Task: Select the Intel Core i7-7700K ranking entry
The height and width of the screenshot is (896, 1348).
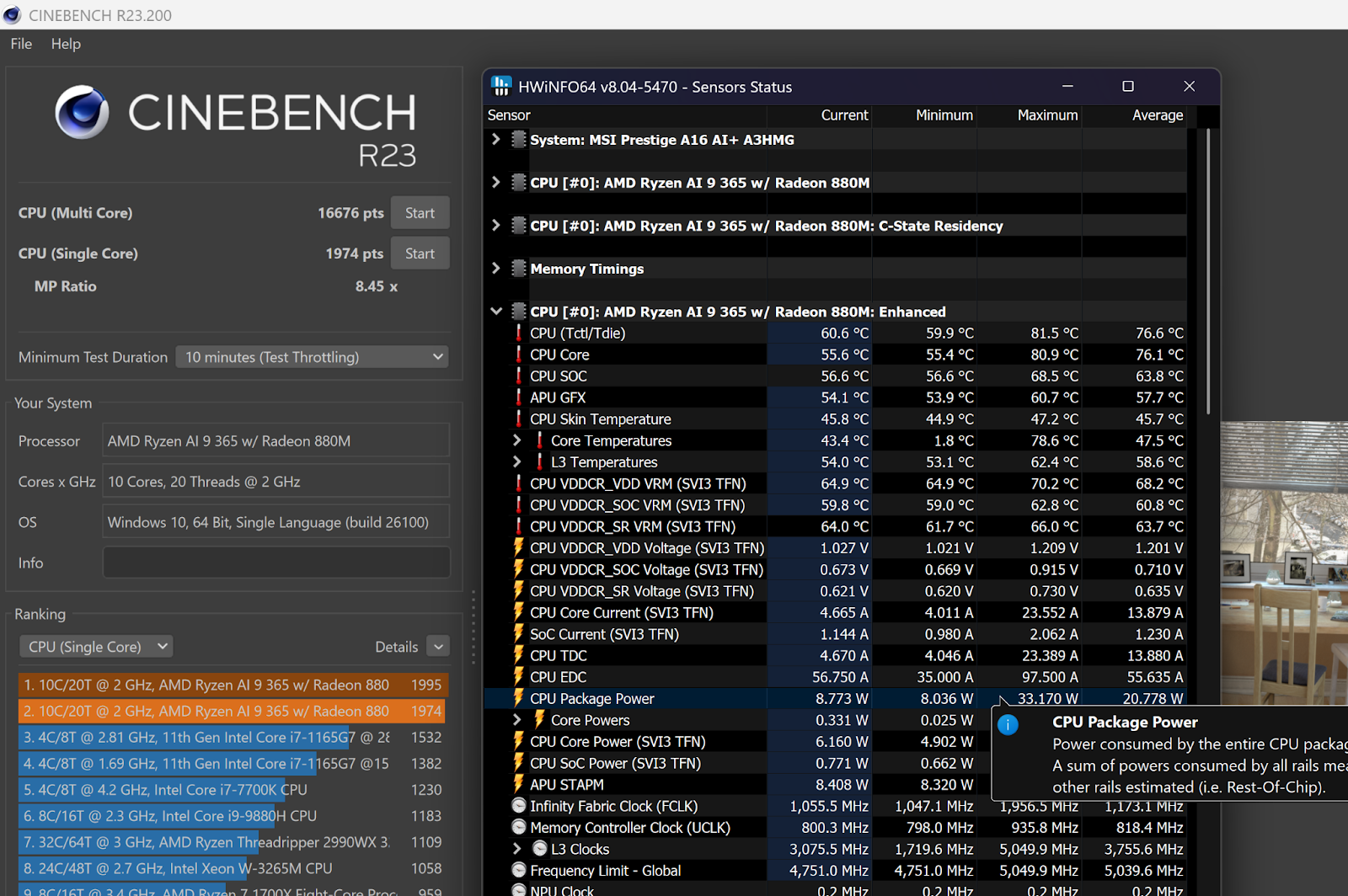Action: tap(233, 790)
